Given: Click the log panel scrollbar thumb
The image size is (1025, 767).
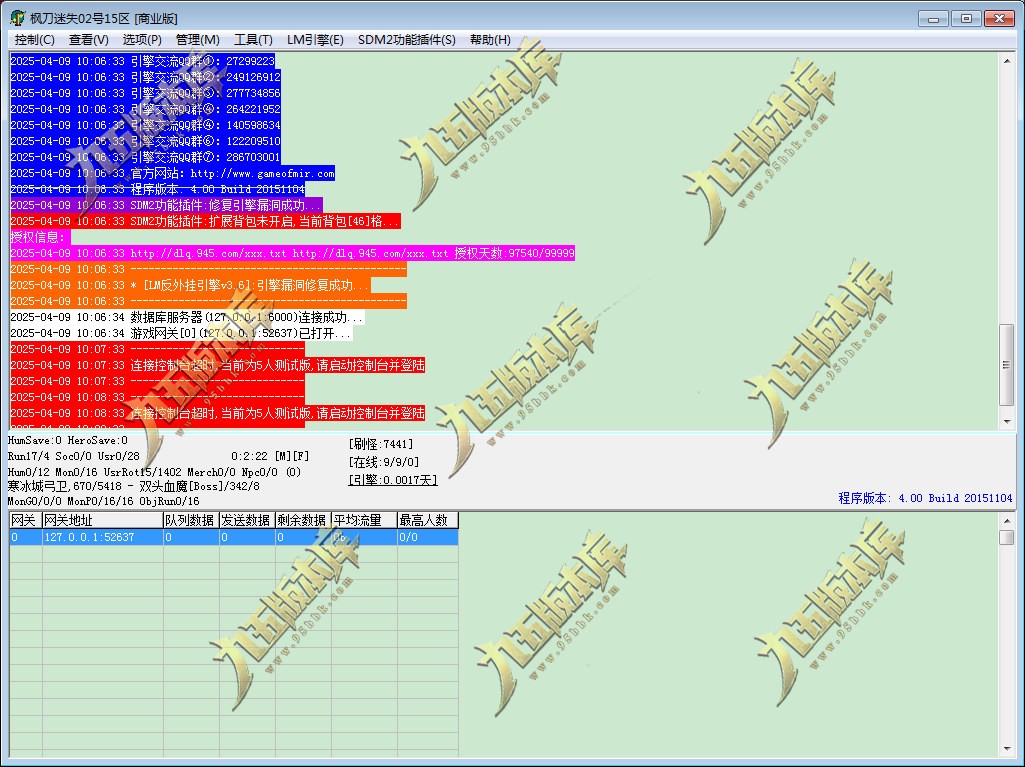Looking at the screenshot, I should [1007, 365].
